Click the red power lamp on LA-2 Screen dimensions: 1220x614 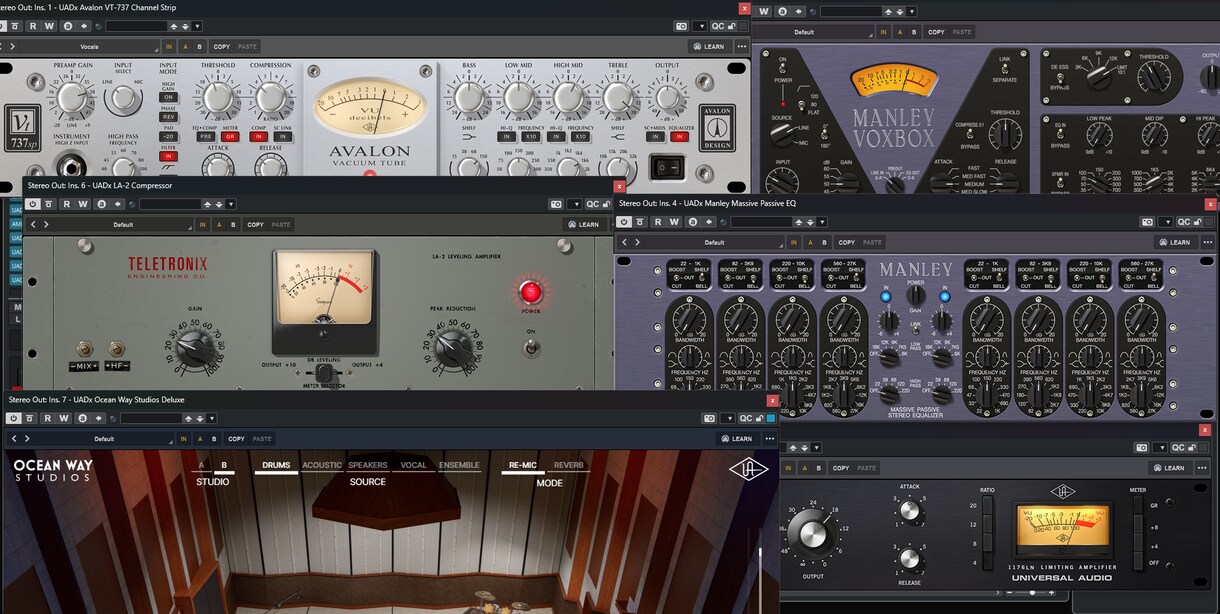pos(530,293)
